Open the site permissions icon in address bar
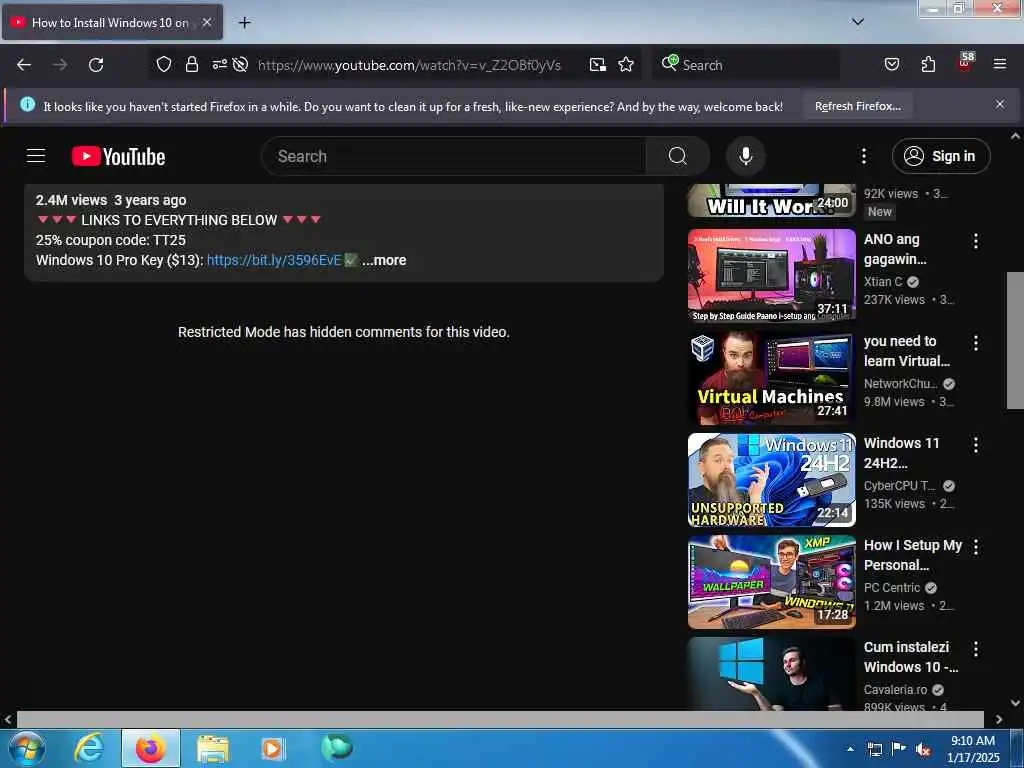1024x768 pixels. point(219,64)
